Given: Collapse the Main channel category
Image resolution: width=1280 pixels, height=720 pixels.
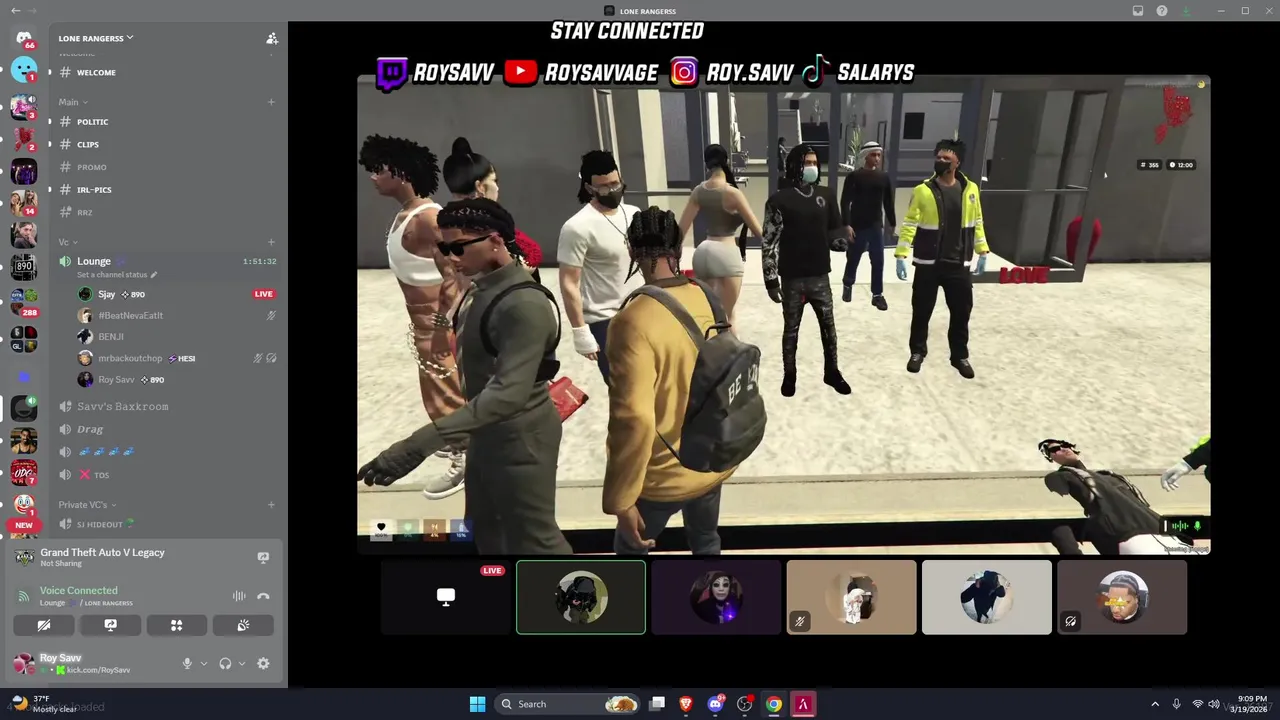Looking at the screenshot, I should (73, 102).
